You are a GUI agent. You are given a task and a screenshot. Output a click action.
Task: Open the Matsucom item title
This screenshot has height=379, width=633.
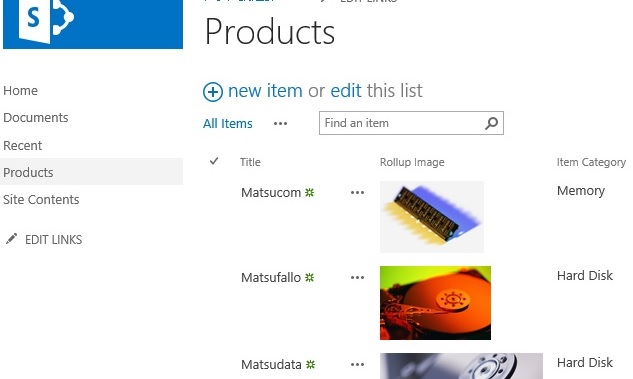(271, 193)
